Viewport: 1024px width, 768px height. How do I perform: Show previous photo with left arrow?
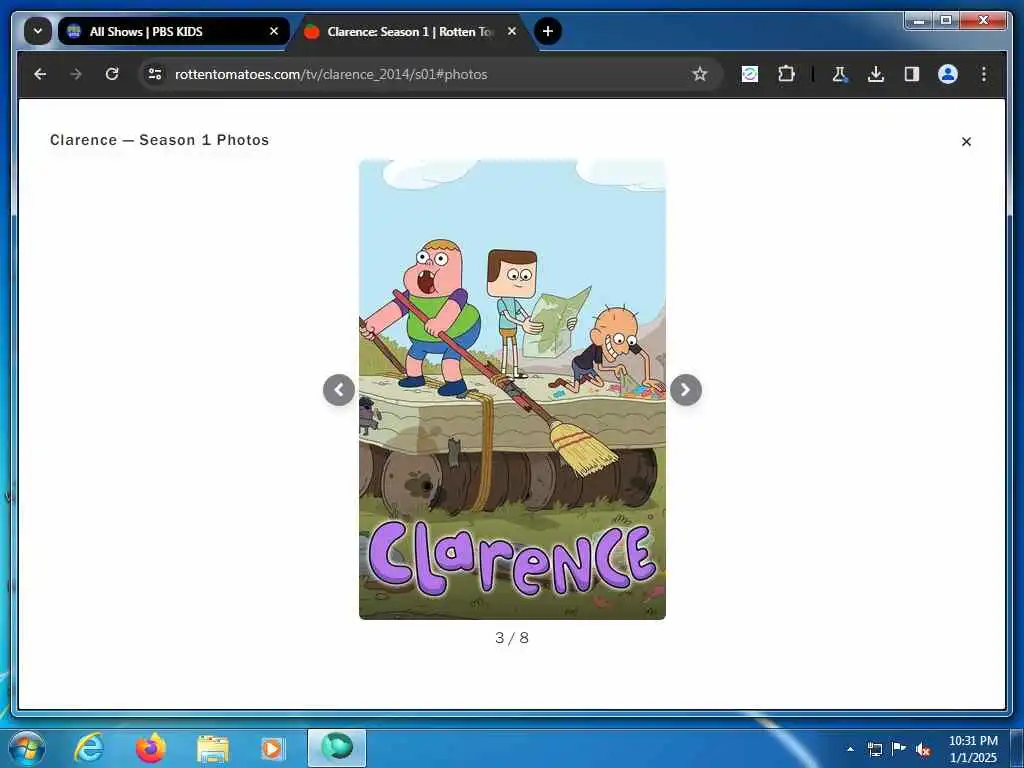[339, 390]
